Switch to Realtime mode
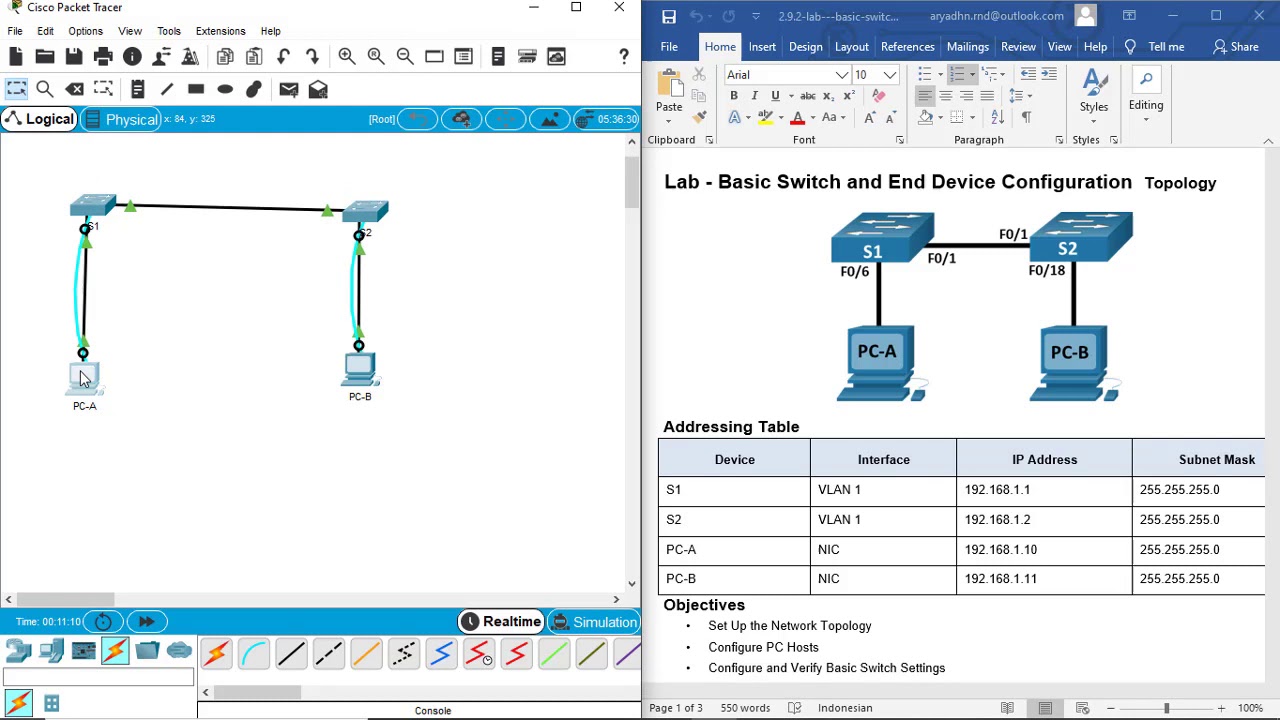The image size is (1280, 720). (501, 622)
